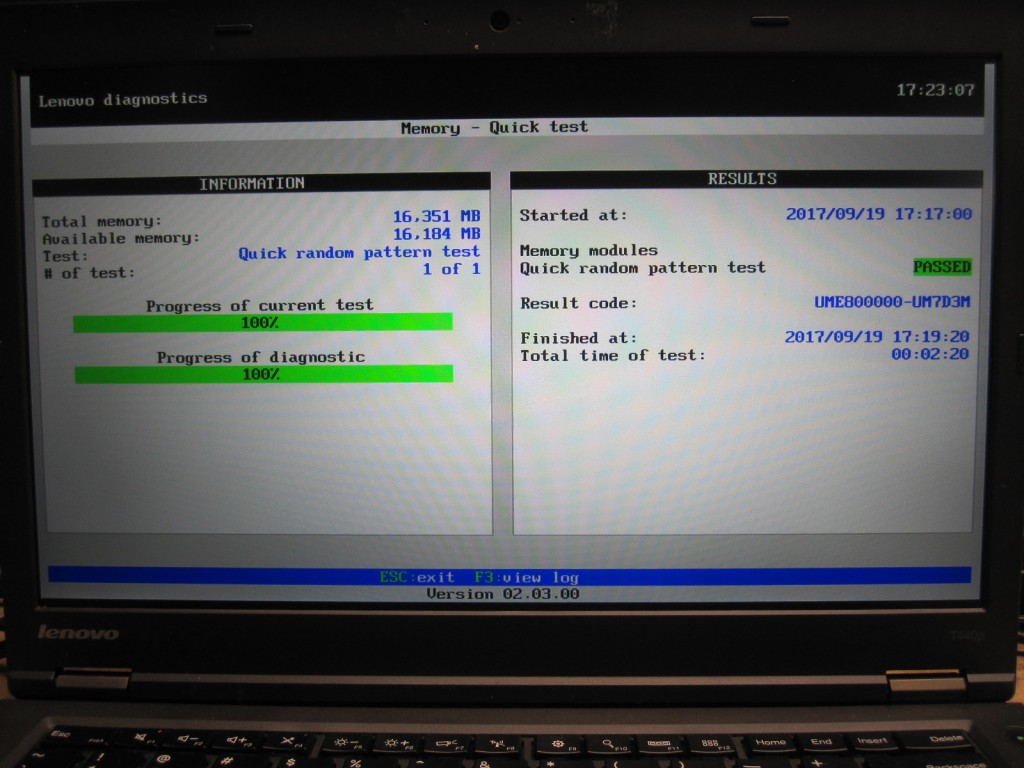
Task: Click the blue 'Quick random pattern test' value
Action: (x=359, y=252)
